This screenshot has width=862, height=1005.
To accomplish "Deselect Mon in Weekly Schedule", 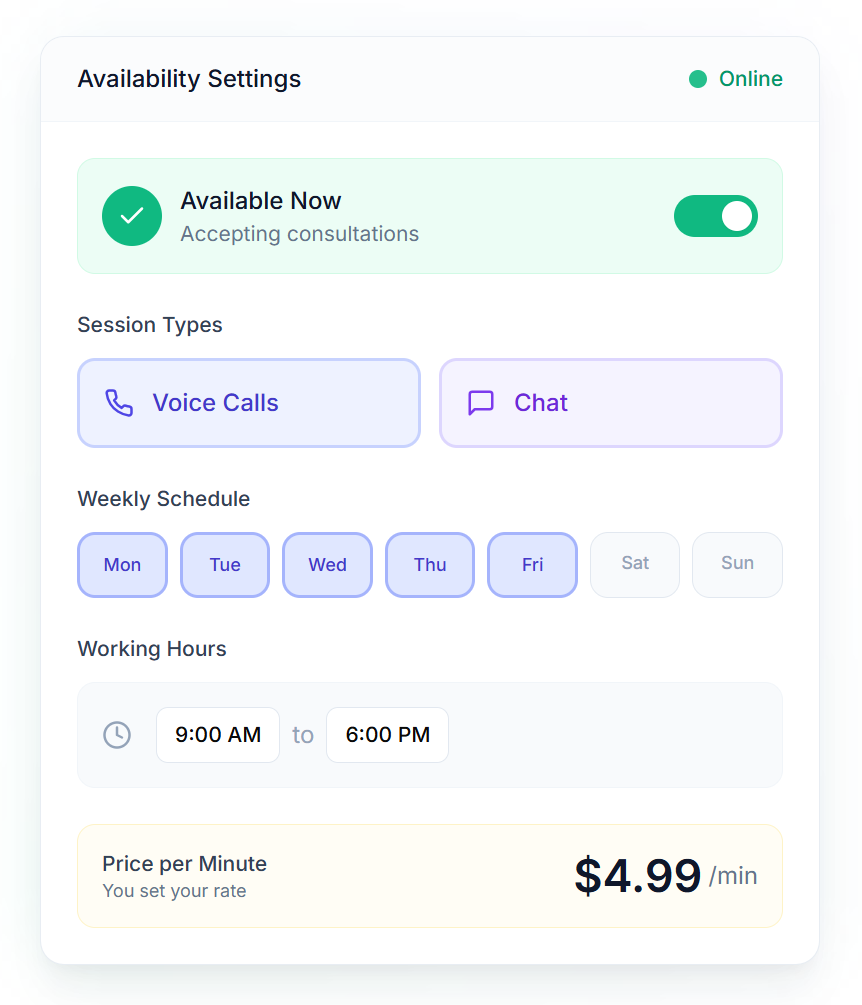I will coord(122,565).
